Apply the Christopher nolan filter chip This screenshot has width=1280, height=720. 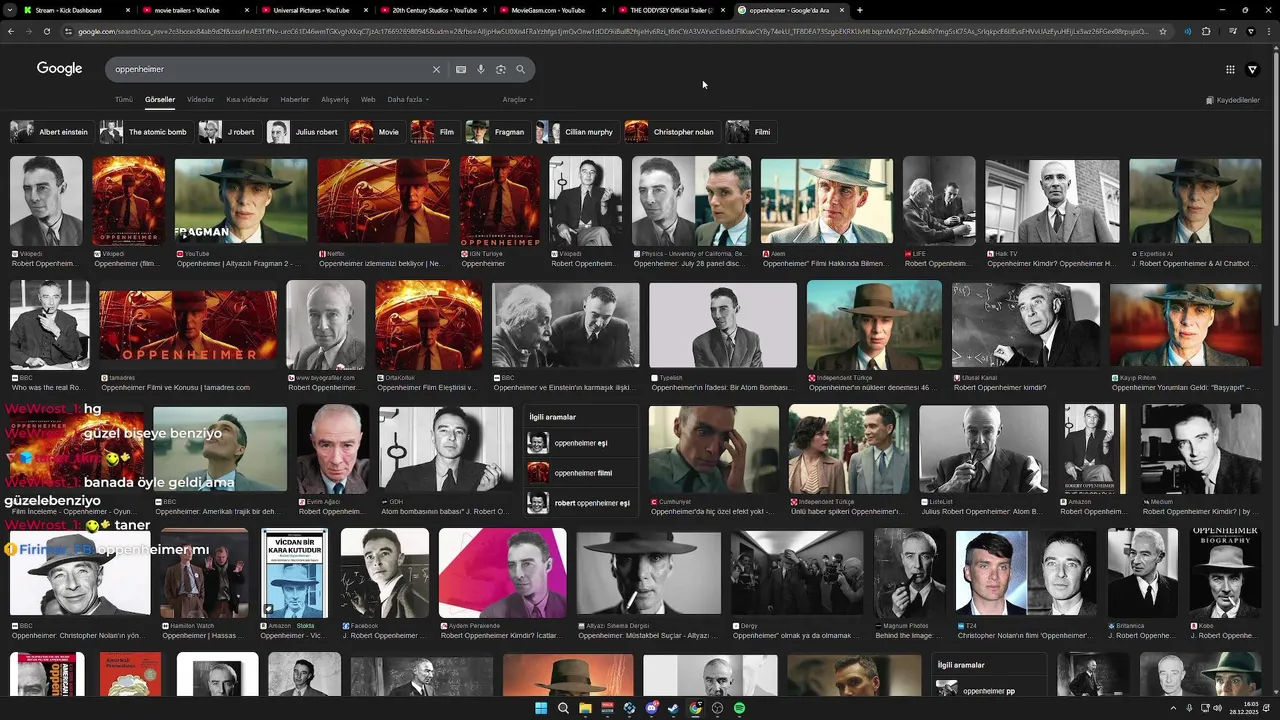[x=671, y=132]
